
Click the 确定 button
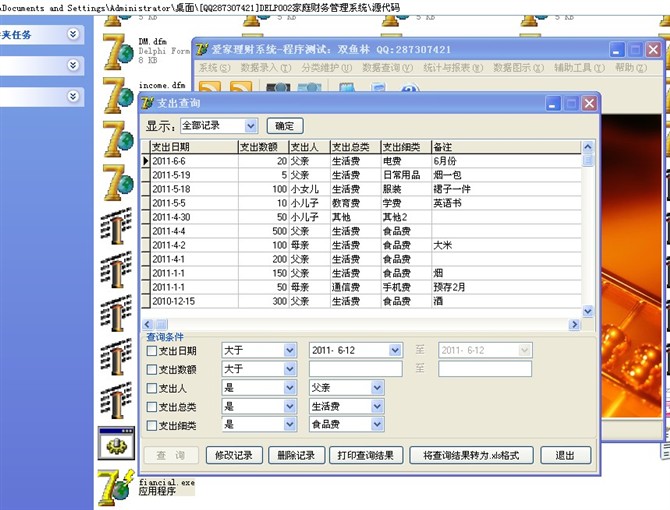click(285, 126)
